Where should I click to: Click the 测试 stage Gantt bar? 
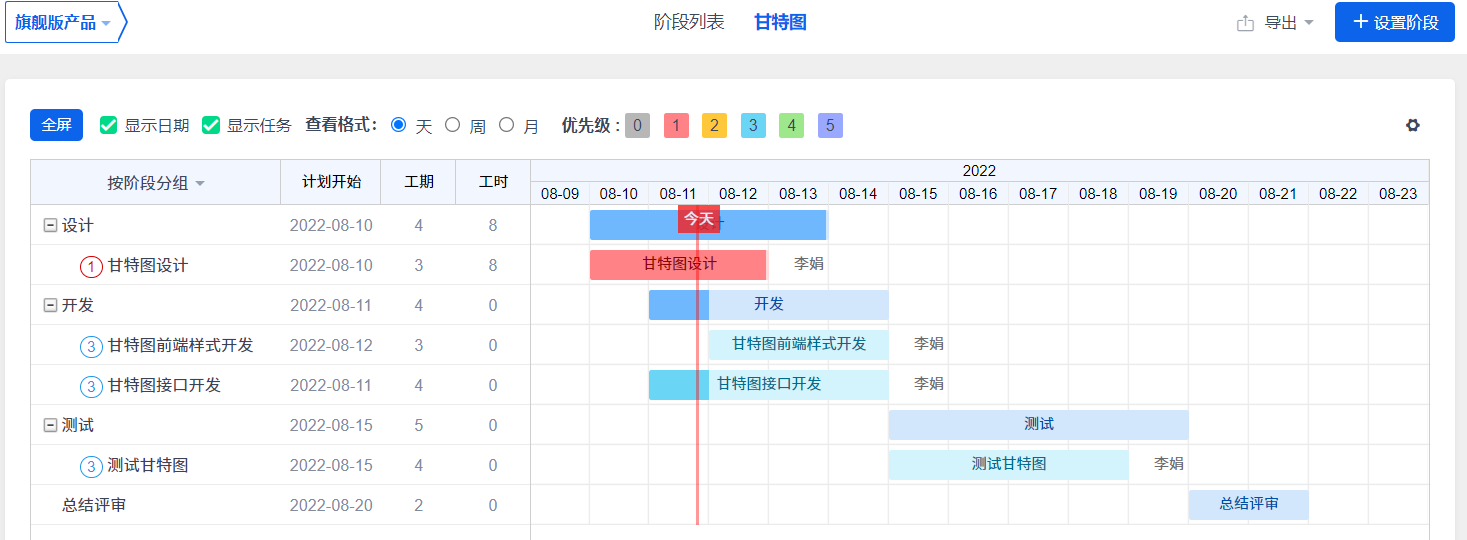1039,425
